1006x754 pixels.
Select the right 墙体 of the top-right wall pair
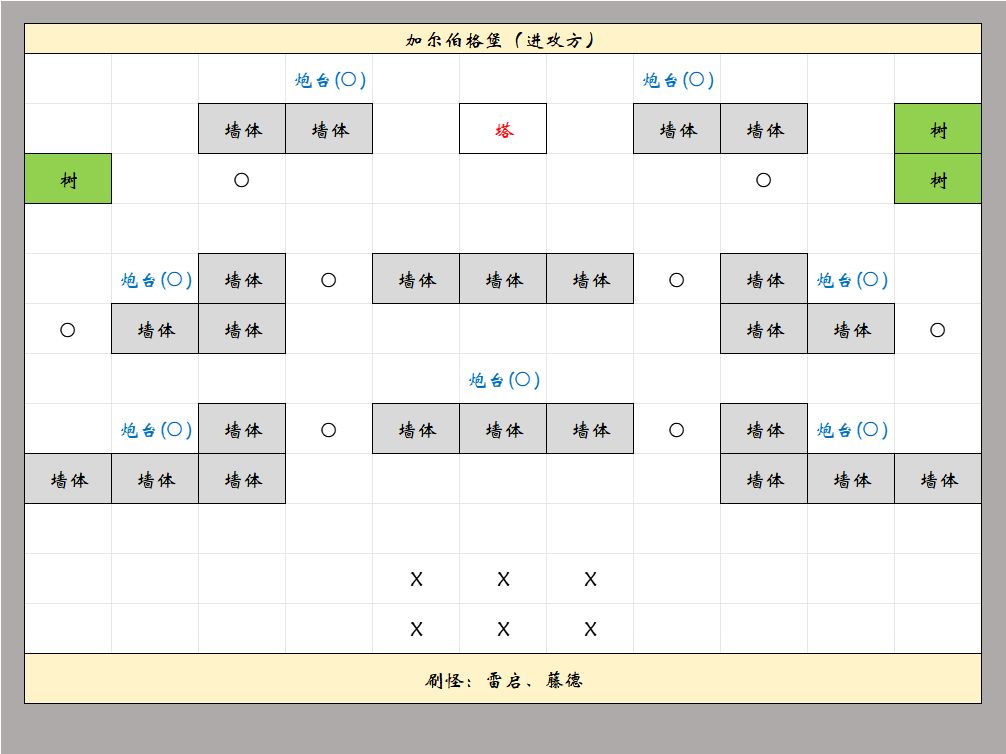coord(764,129)
